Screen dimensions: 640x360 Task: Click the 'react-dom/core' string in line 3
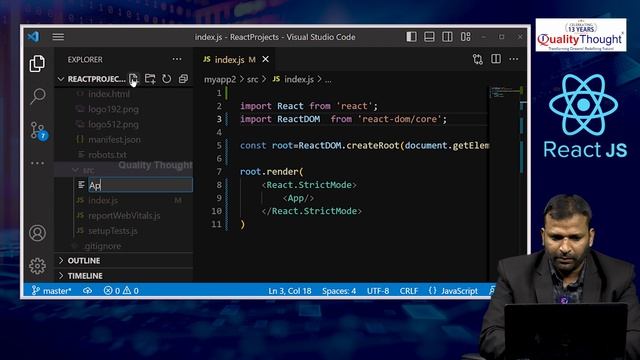400,119
